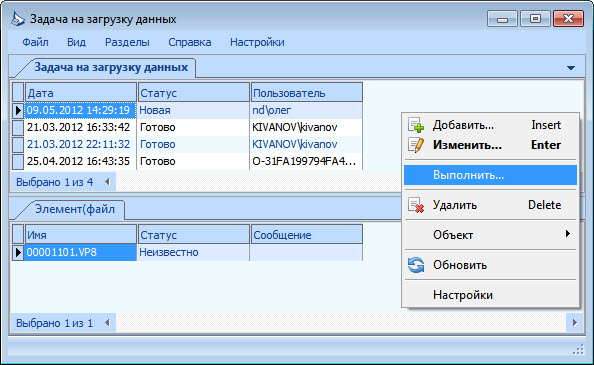Viewport: 594px width, 365px height.
Task: Select the 00001101.VP8 file row
Action: click(x=187, y=252)
